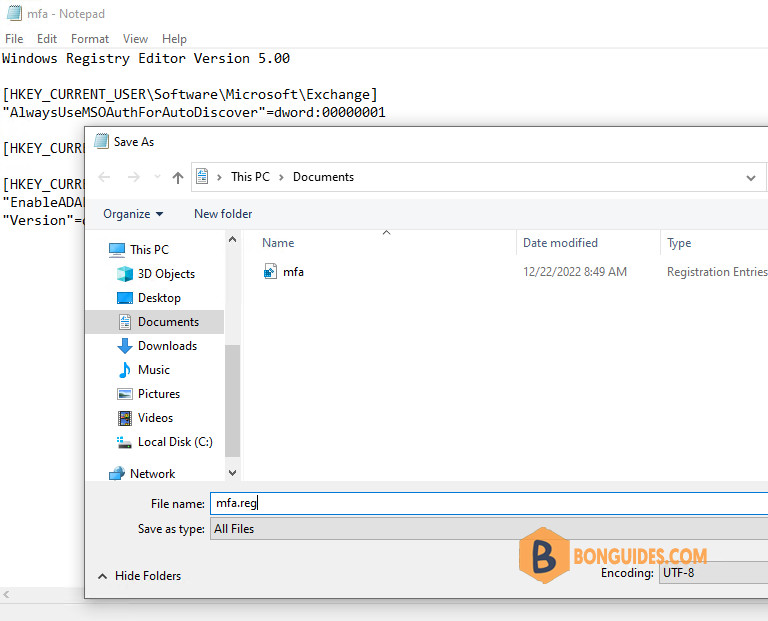
Task: Open address bar history dropdown
Action: coord(750,178)
